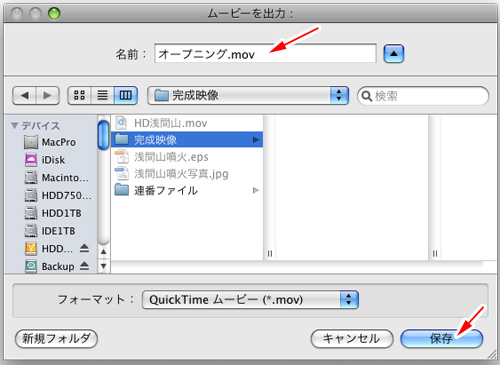Viewport: 500px width, 365px height.
Task: Click the Backup Time Machine disk icon
Action: coord(31,266)
